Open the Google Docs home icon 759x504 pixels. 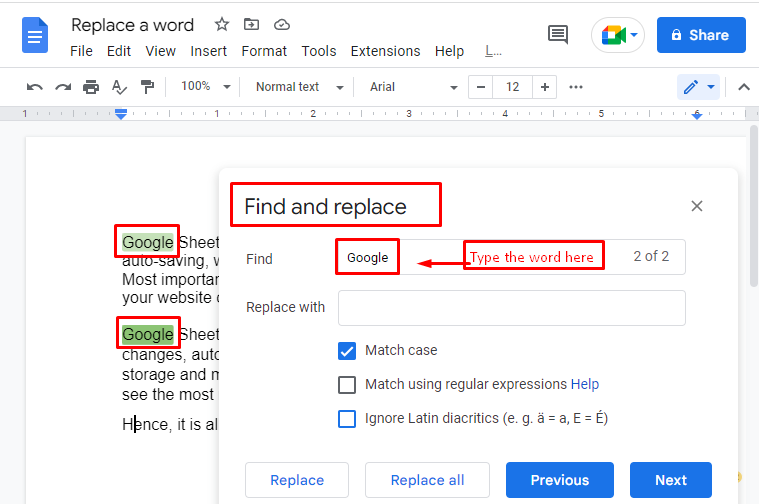click(35, 35)
